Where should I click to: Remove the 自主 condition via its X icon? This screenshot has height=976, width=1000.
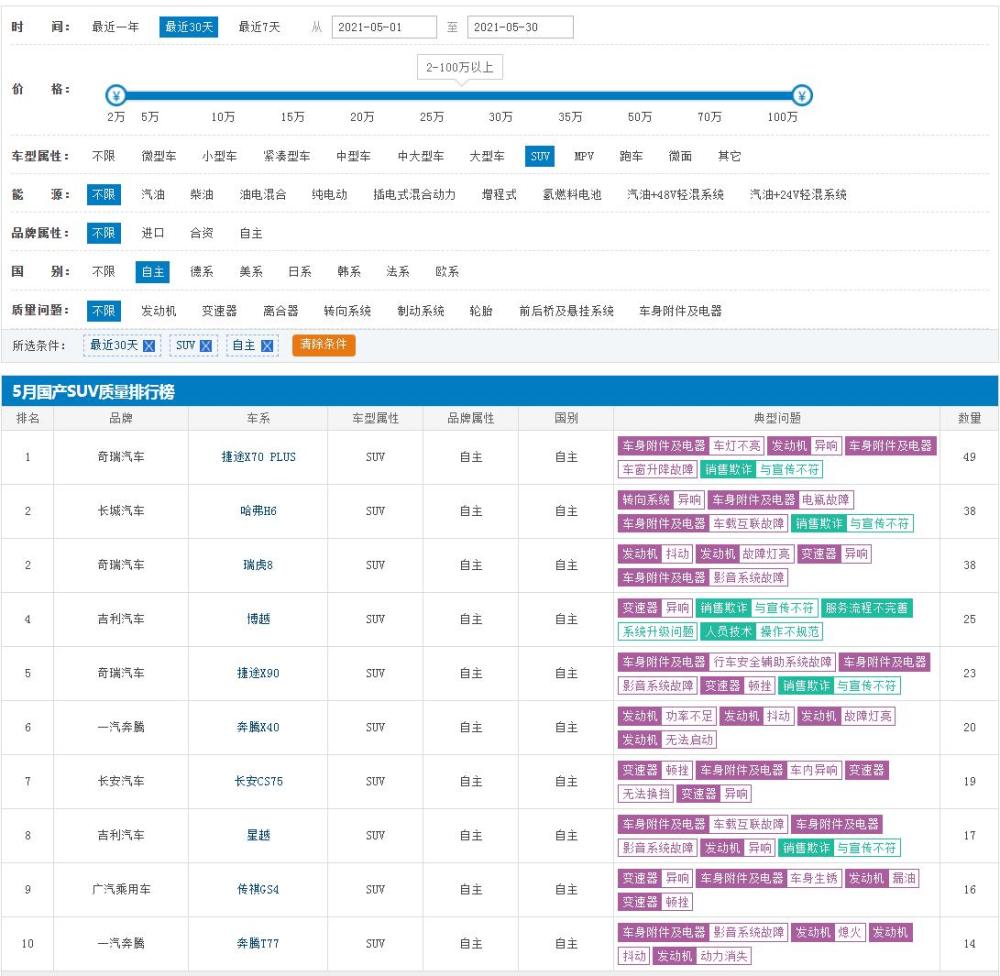point(267,346)
